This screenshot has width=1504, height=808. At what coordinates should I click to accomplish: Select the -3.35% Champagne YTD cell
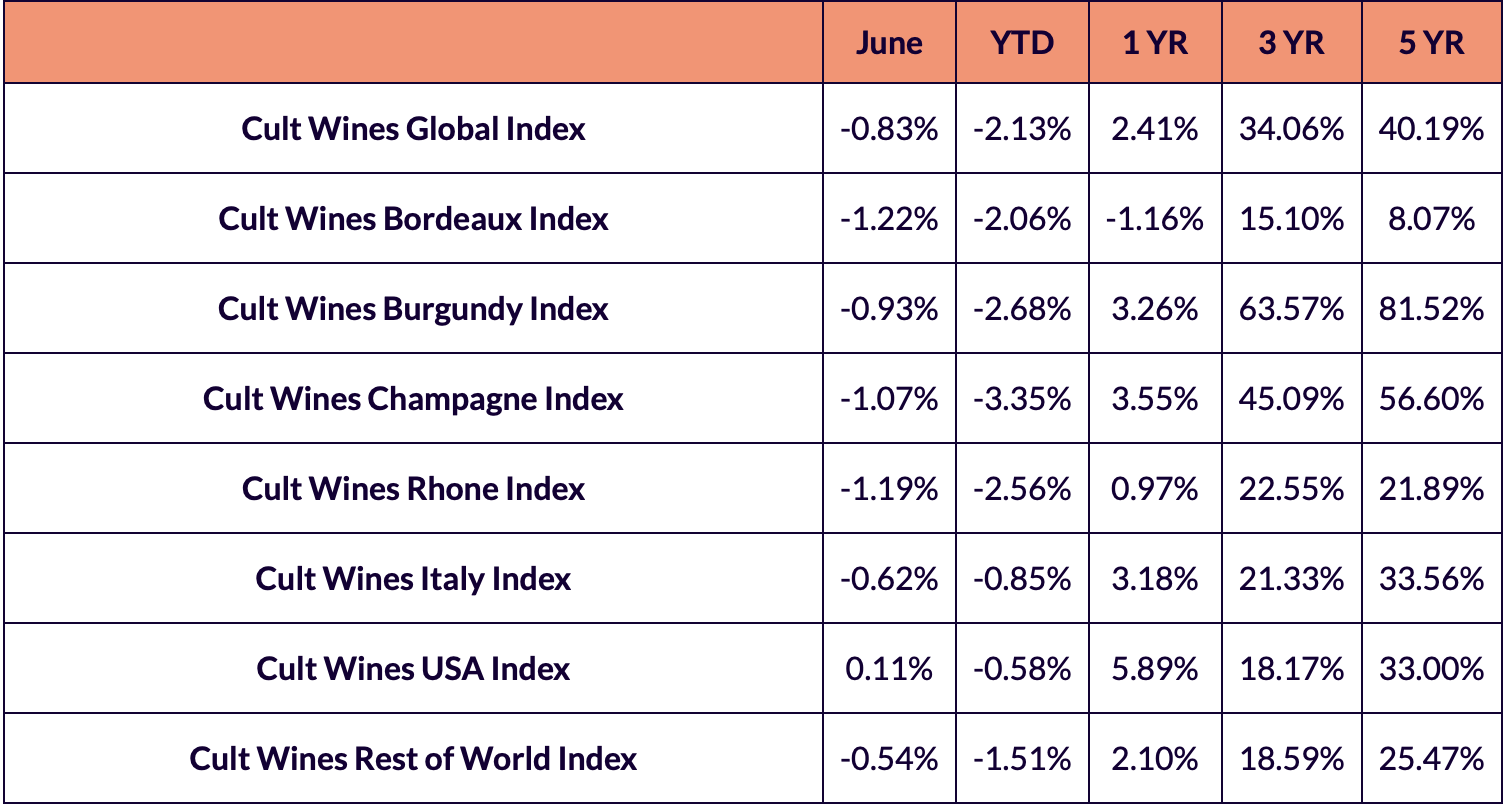(x=1022, y=398)
